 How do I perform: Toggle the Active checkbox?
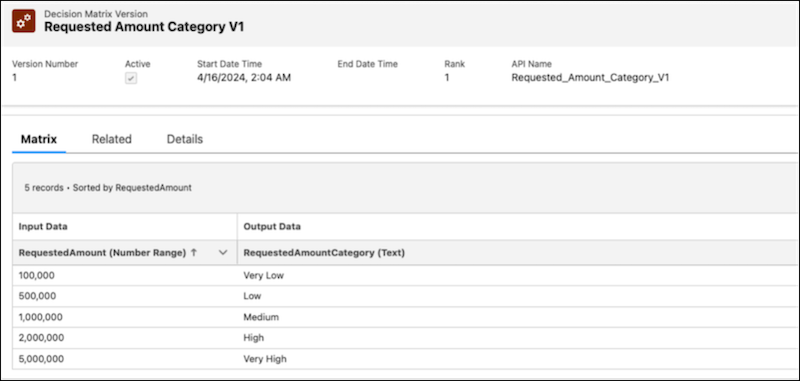pyautogui.click(x=131, y=79)
